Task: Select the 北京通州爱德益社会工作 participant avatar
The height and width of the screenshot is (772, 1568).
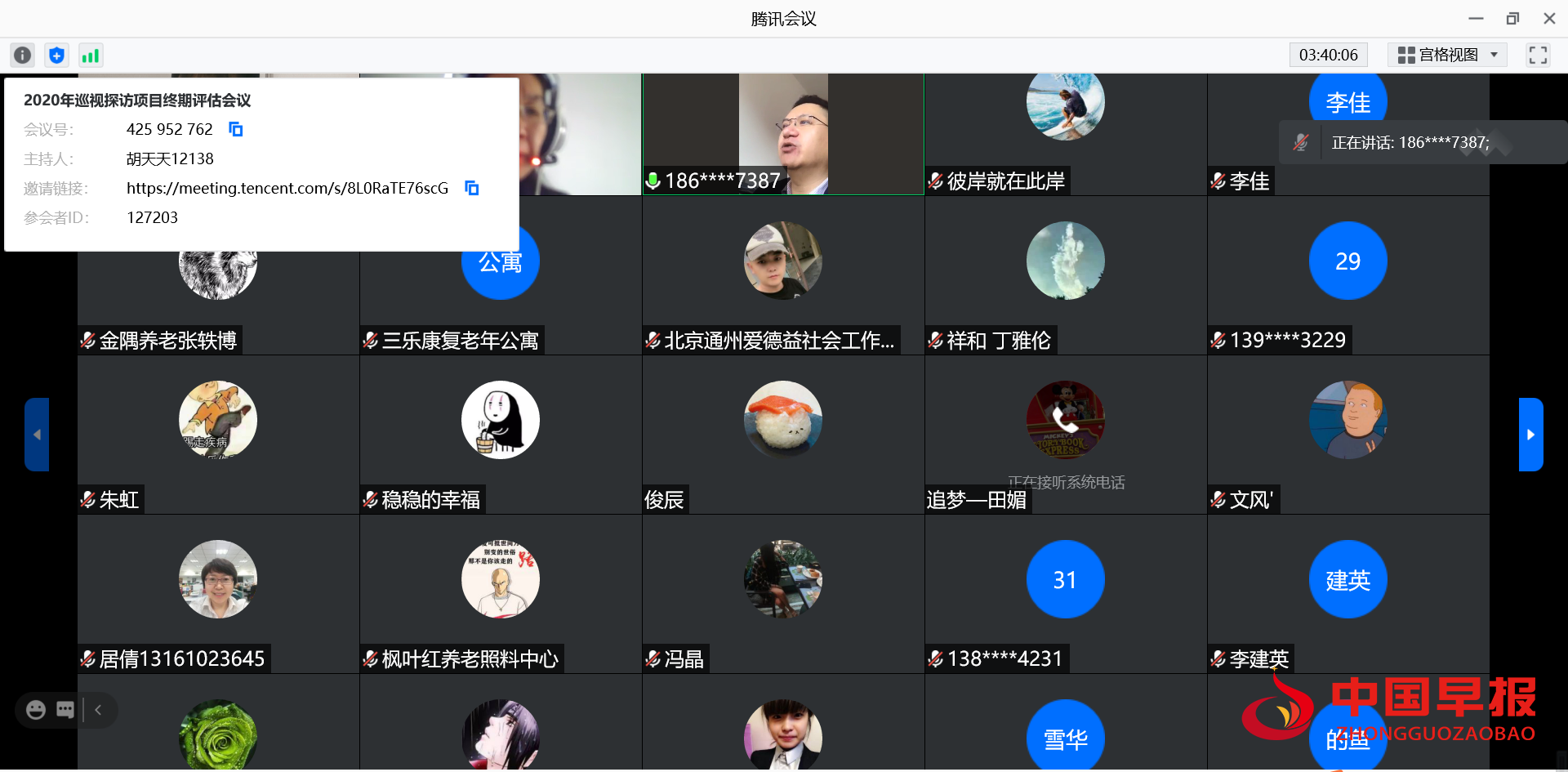Action: click(783, 261)
